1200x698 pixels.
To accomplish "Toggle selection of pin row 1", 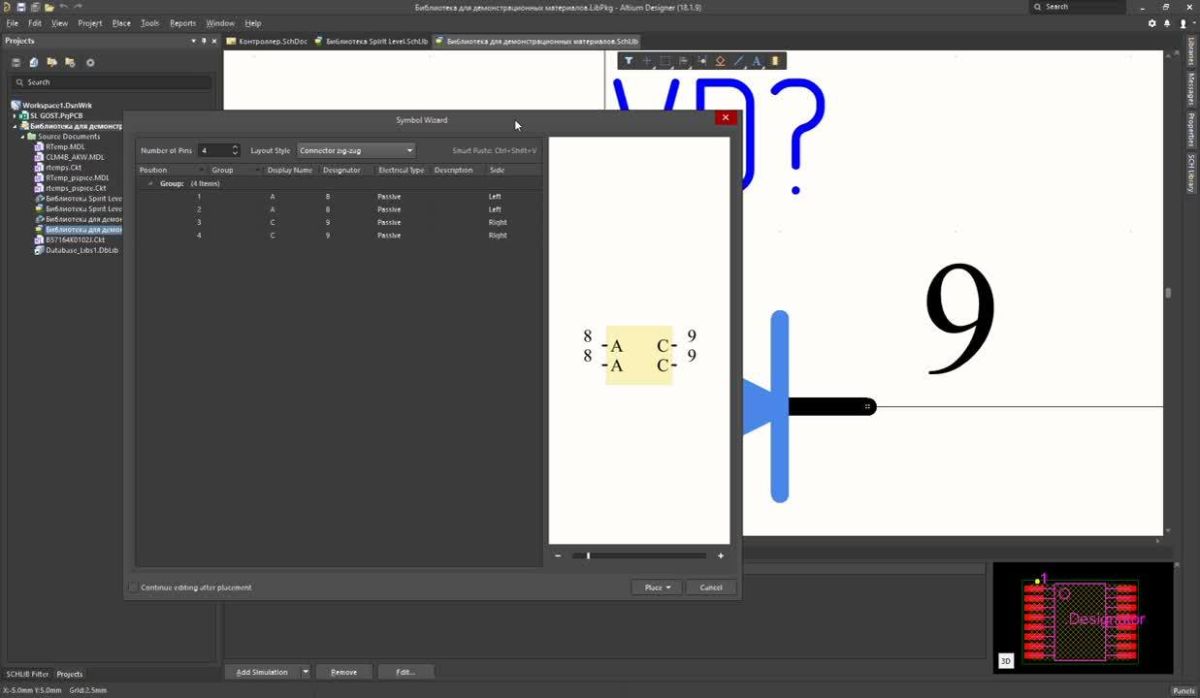I will pyautogui.click(x=199, y=196).
